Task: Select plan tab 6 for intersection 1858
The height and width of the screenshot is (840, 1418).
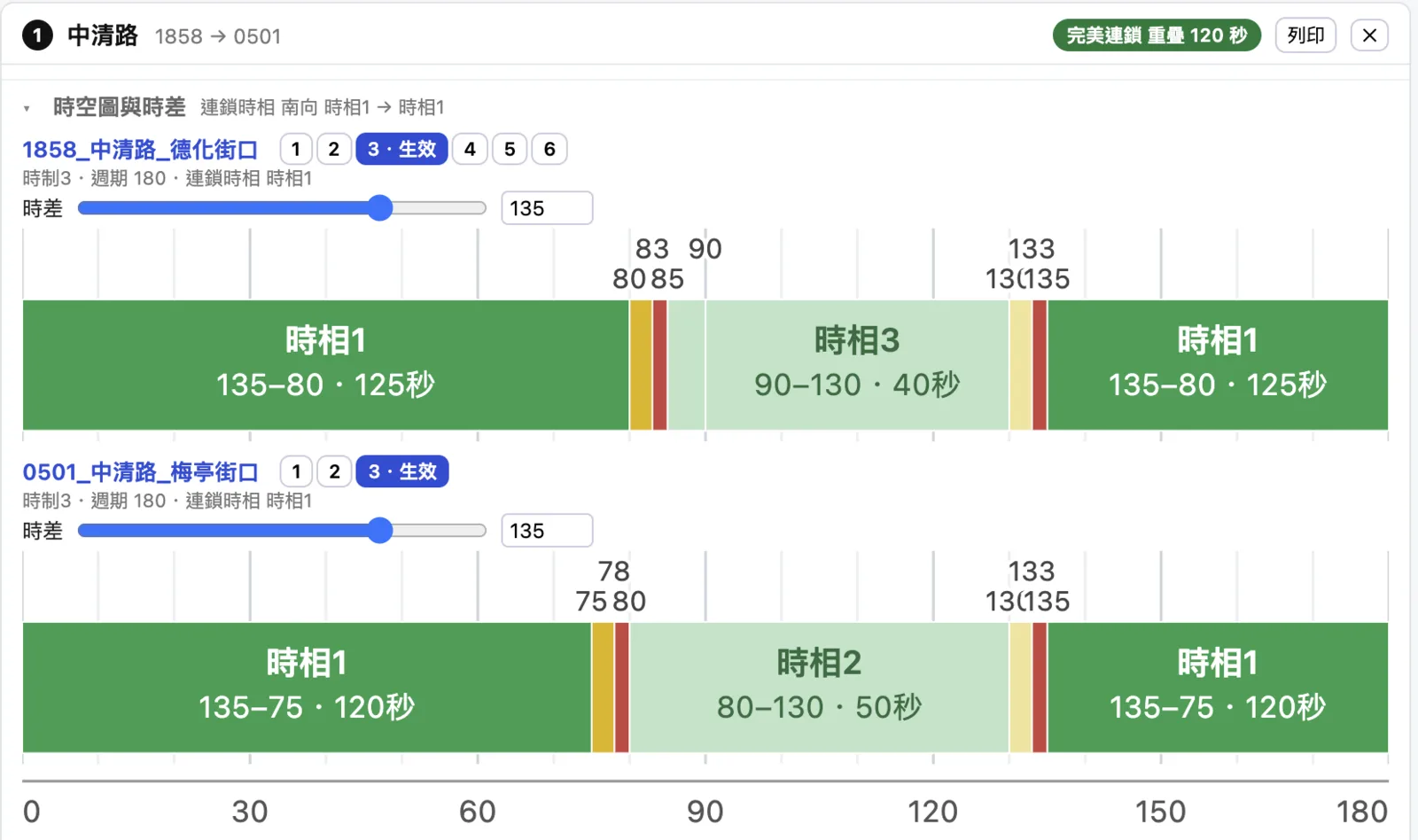Action: (x=549, y=149)
